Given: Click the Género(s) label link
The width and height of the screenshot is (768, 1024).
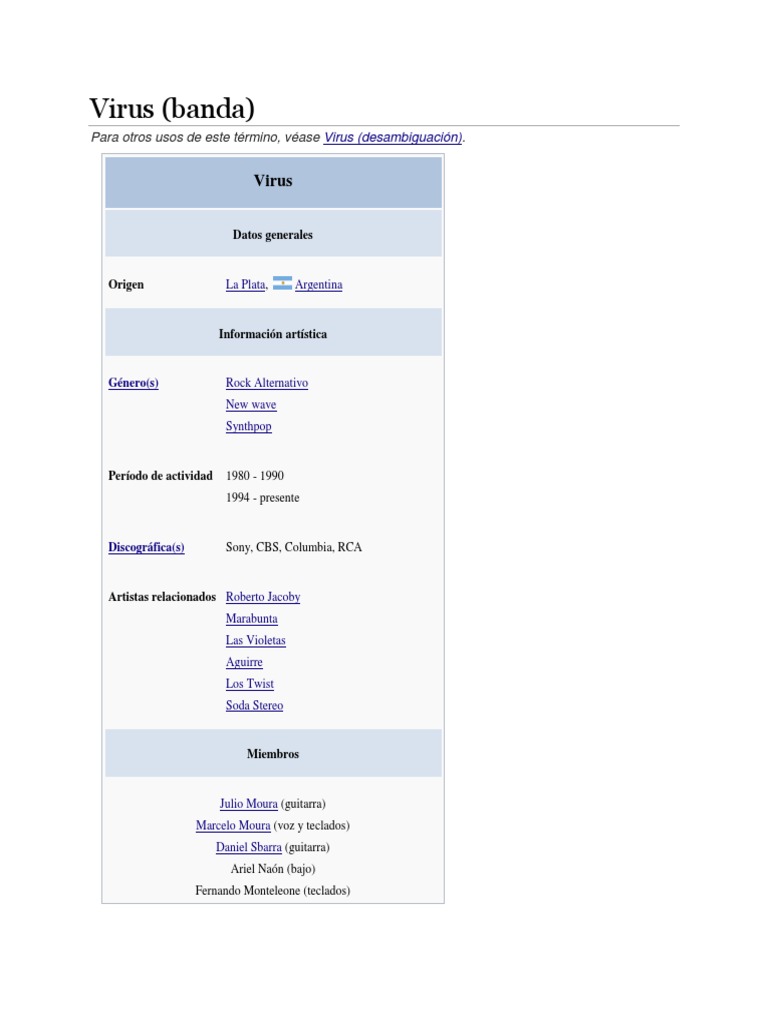Looking at the screenshot, I should (x=133, y=383).
